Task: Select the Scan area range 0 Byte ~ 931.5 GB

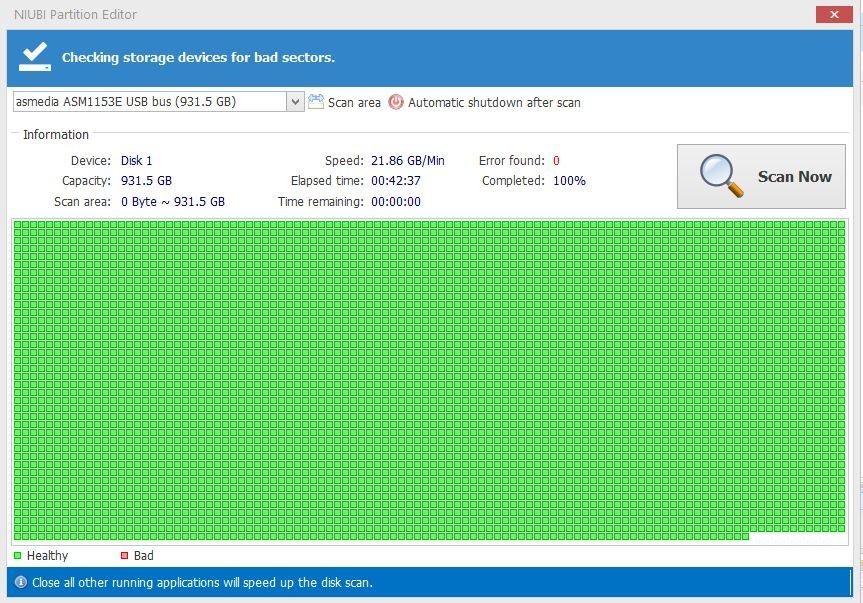Action: pos(173,201)
